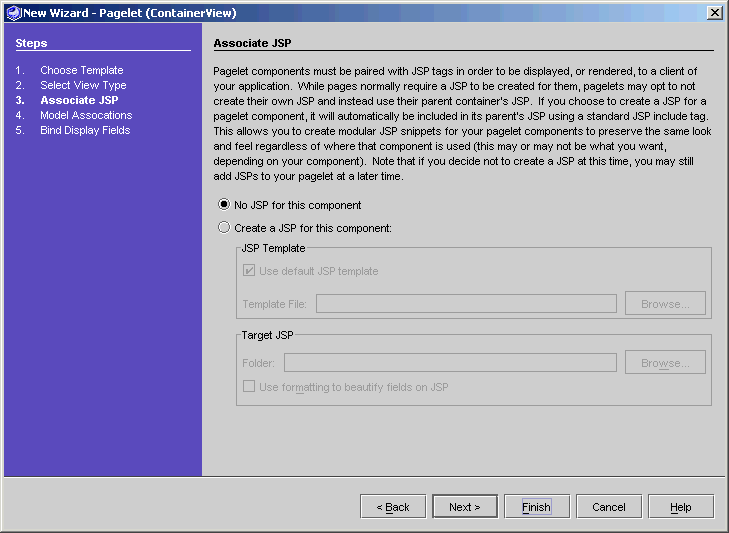
Task: Select step 3 'Associate JSP'
Action: point(79,100)
